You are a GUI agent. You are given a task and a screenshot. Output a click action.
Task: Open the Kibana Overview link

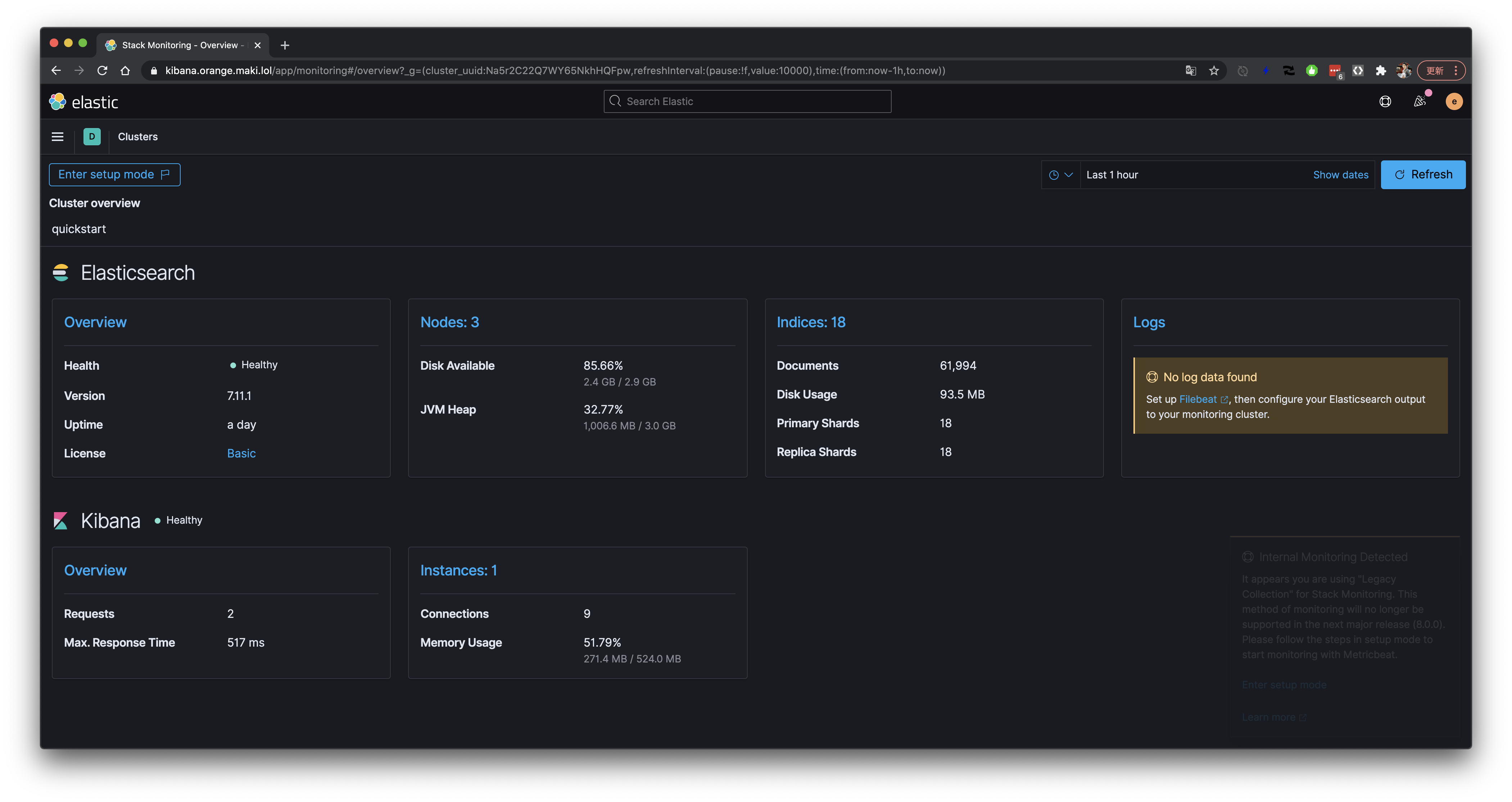click(95, 570)
